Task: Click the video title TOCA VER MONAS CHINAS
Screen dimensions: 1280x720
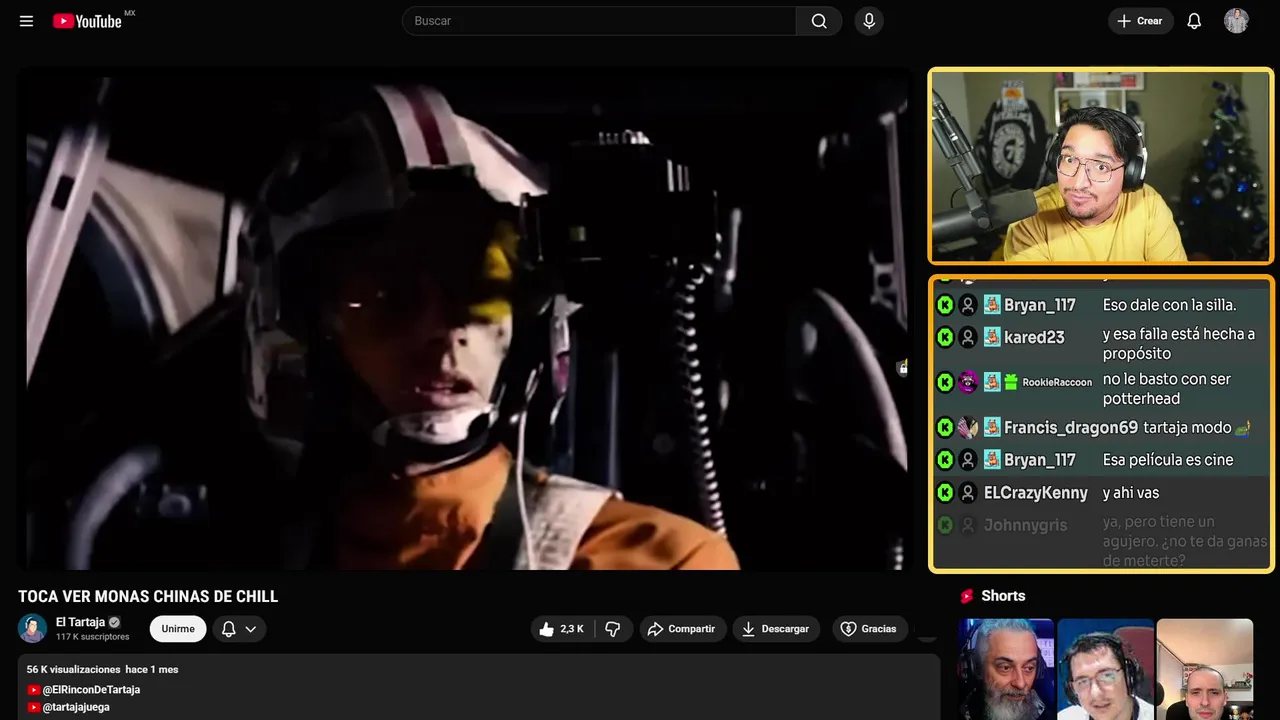Action: point(148,597)
